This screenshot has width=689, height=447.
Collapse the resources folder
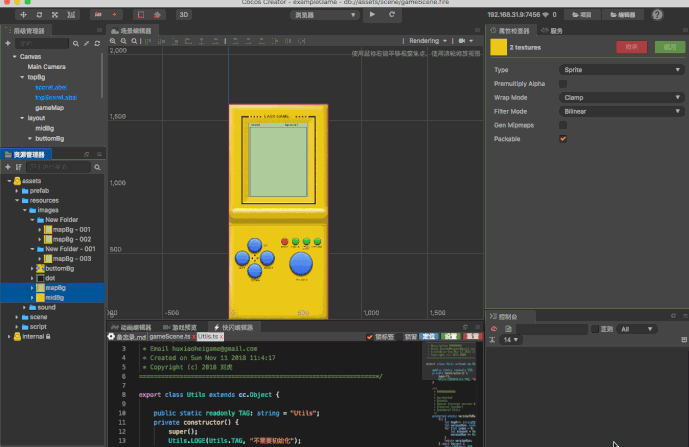coord(17,200)
